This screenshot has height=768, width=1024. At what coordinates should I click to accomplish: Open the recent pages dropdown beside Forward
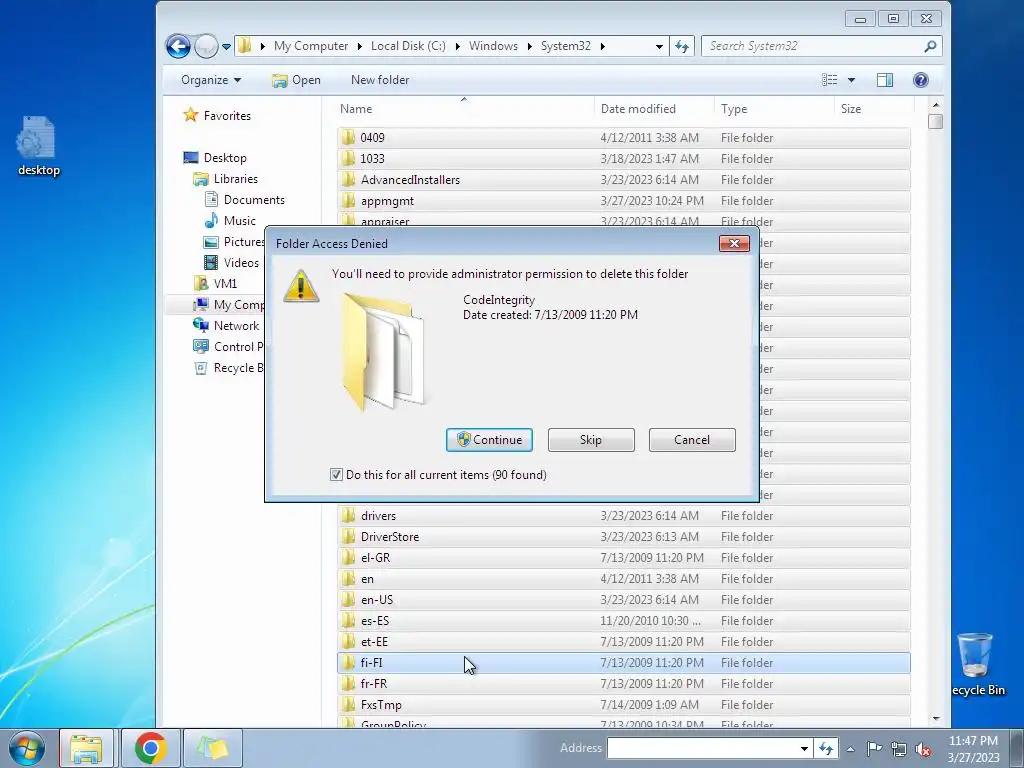click(226, 47)
